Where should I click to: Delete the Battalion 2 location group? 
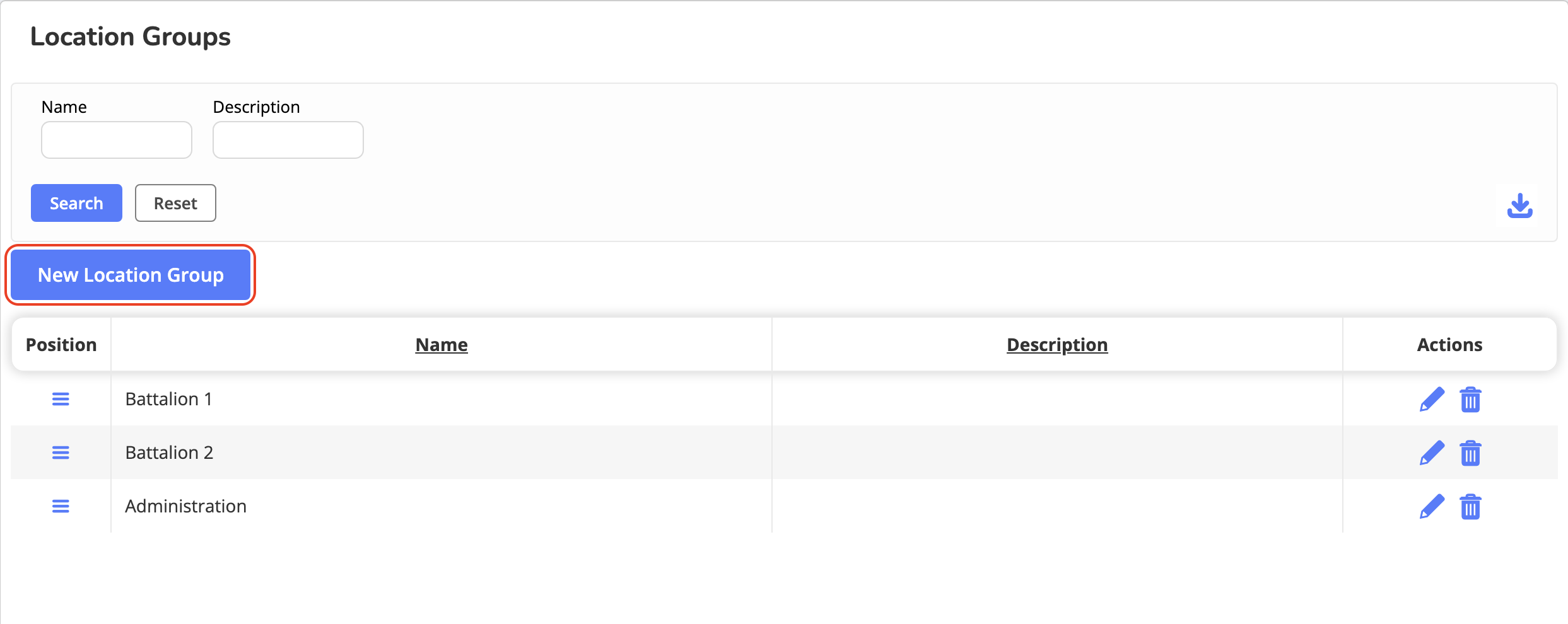[x=1470, y=453]
